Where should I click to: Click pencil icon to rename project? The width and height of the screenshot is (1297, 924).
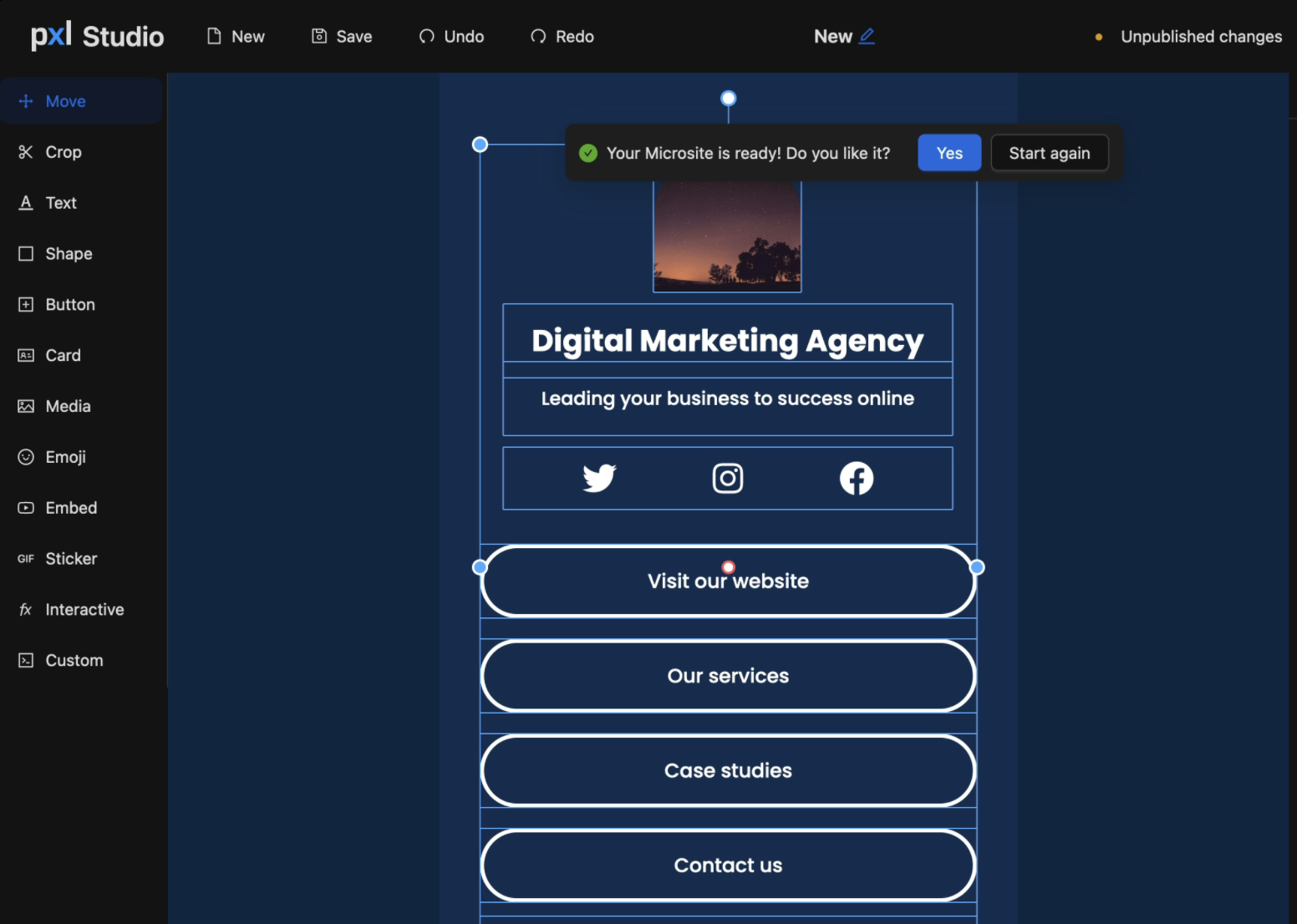pyautogui.click(x=867, y=36)
